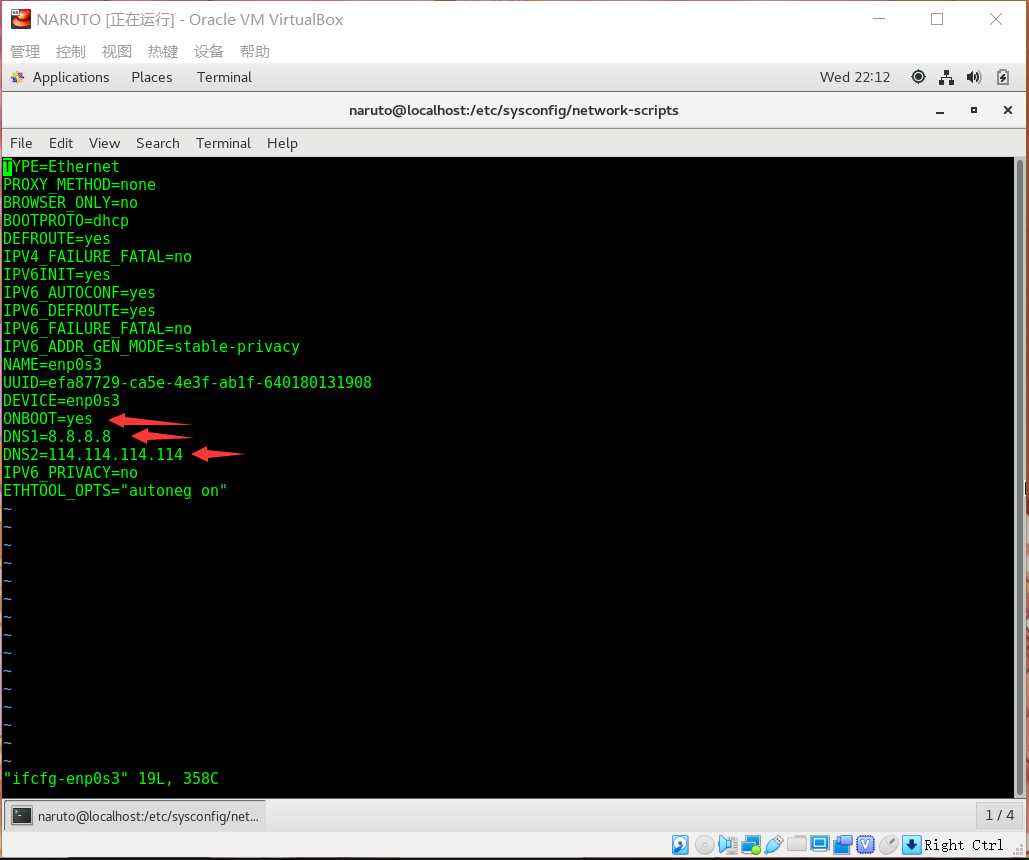Click the 1/4 workspace switcher
This screenshot has height=860, width=1029.
coord(999,815)
